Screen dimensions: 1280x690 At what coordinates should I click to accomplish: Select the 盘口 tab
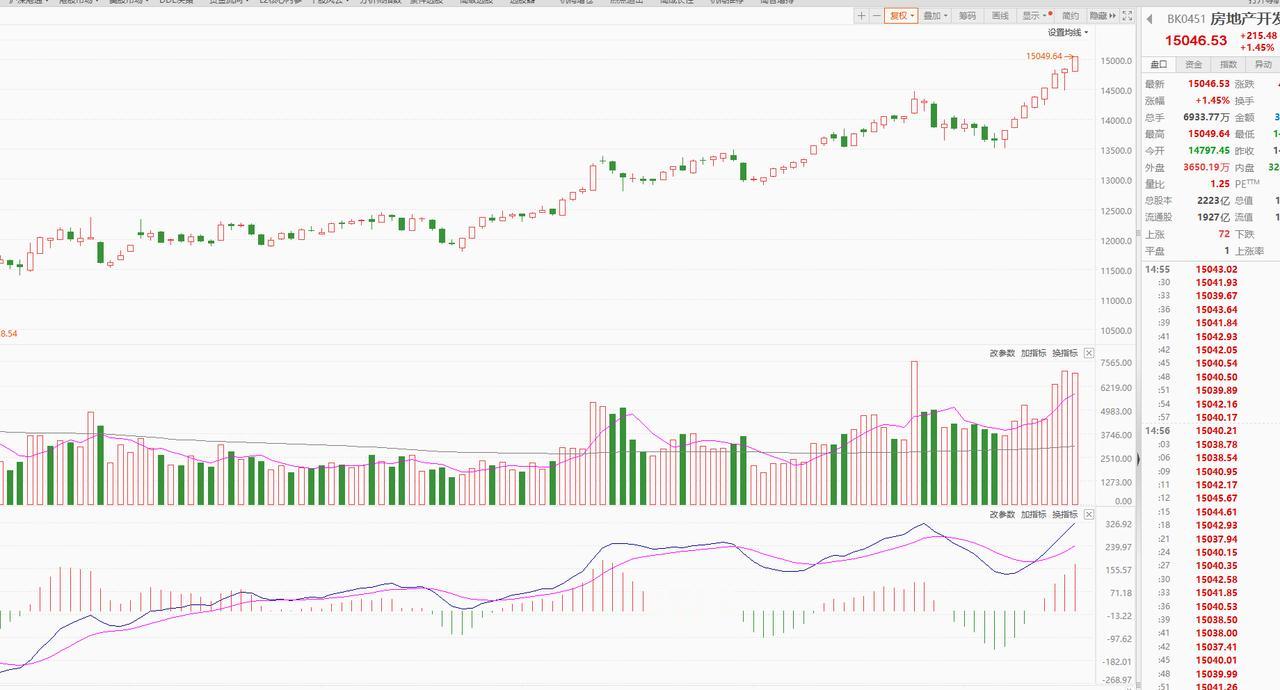(1159, 64)
